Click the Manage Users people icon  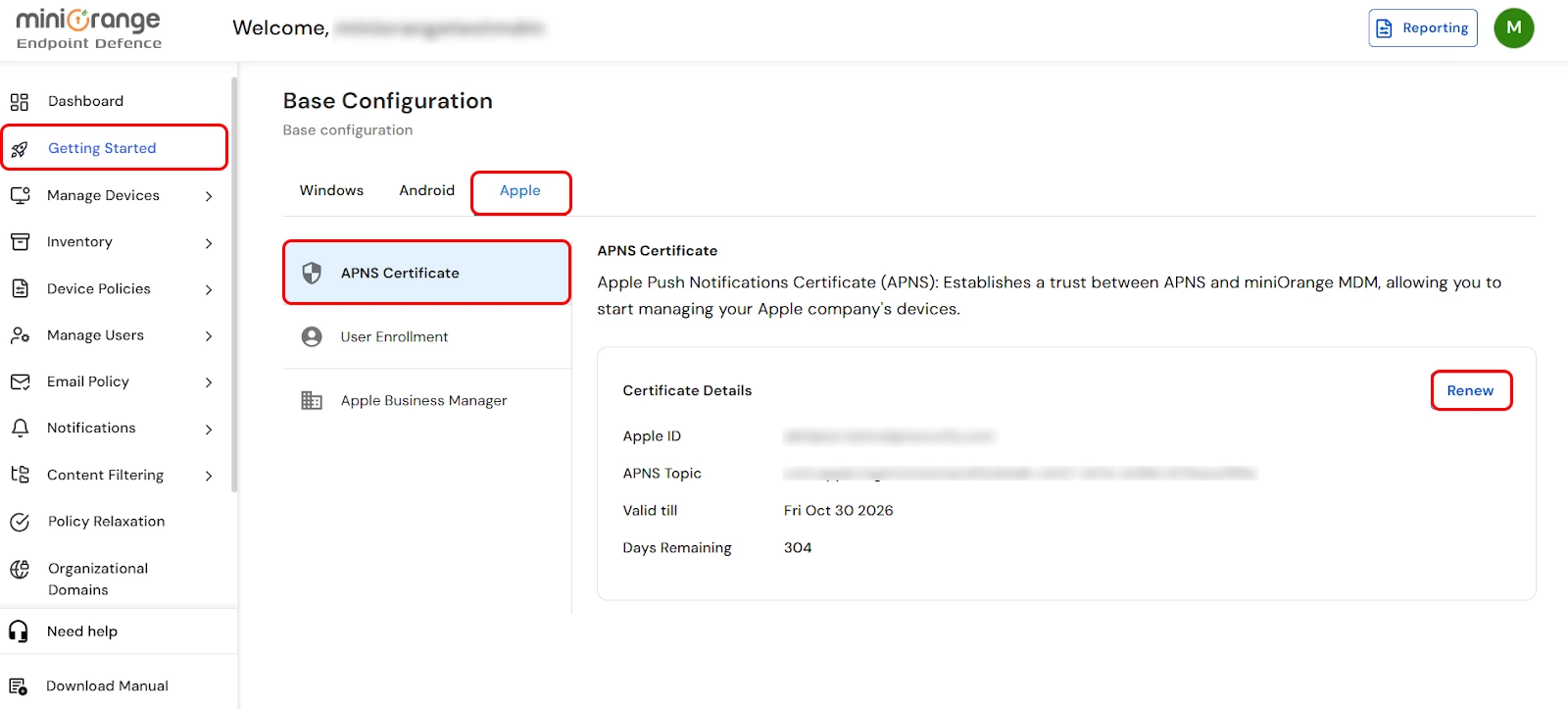(x=20, y=335)
